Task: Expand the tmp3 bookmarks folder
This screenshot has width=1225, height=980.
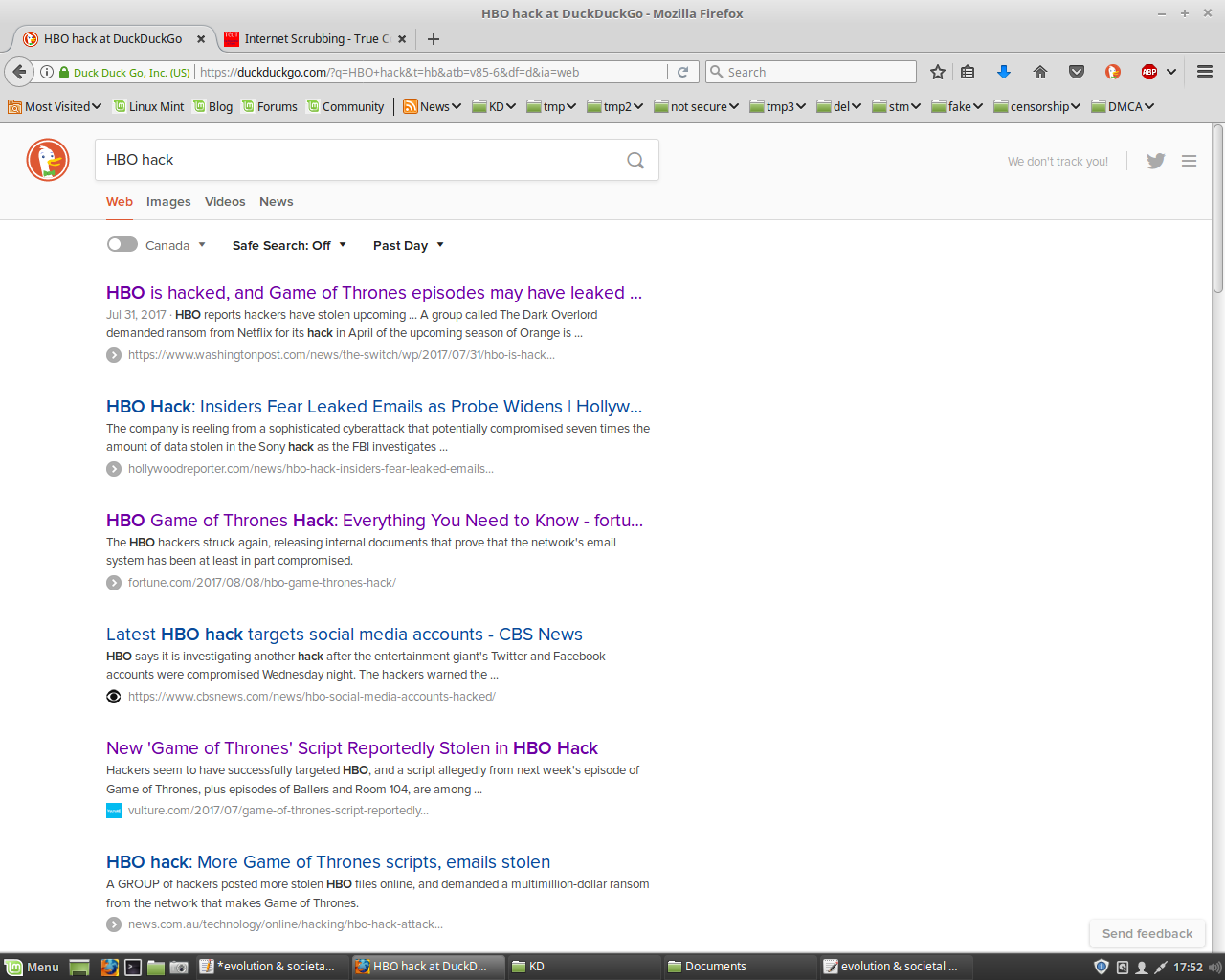Action: click(x=777, y=106)
